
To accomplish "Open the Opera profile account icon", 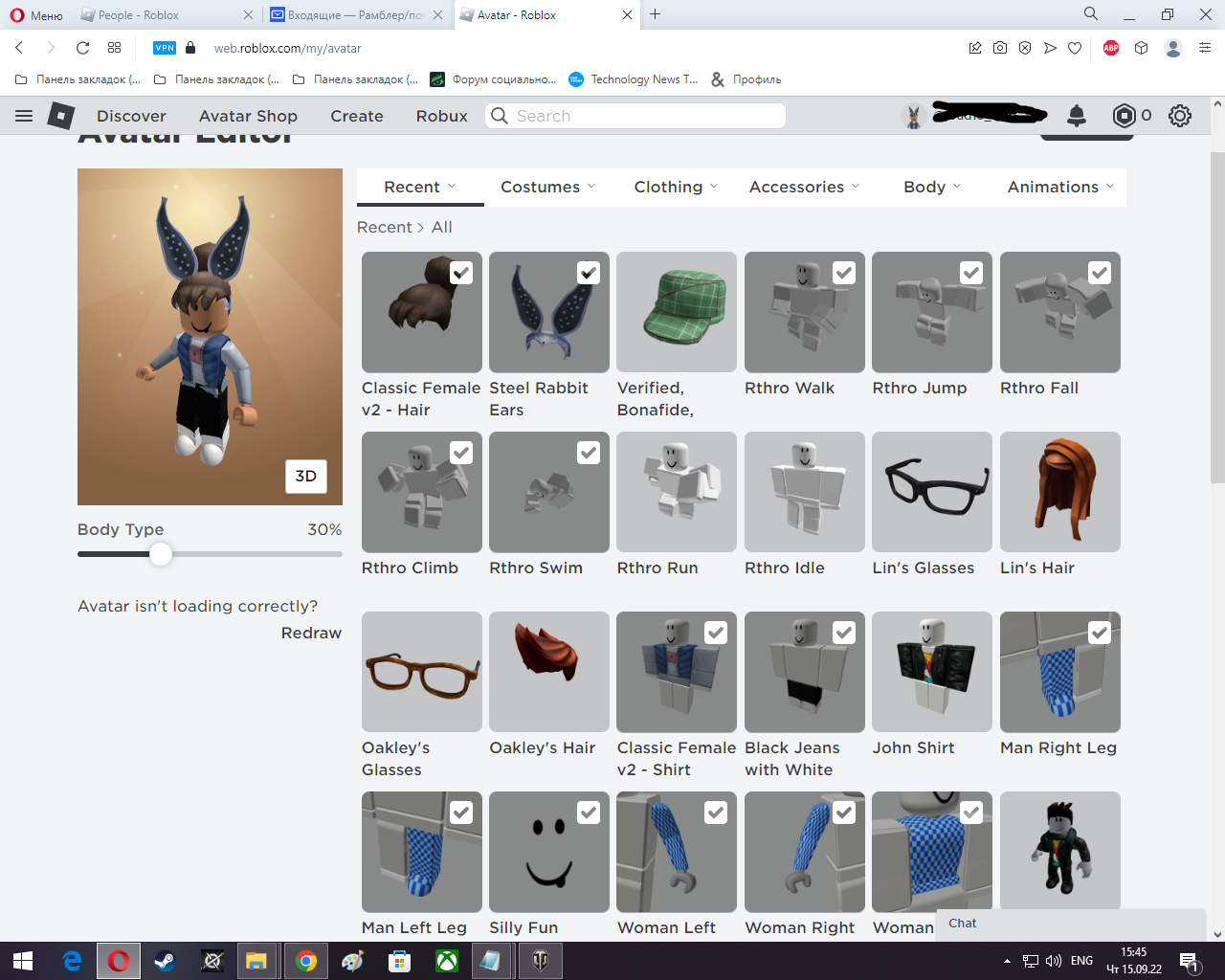I will (x=1173, y=48).
